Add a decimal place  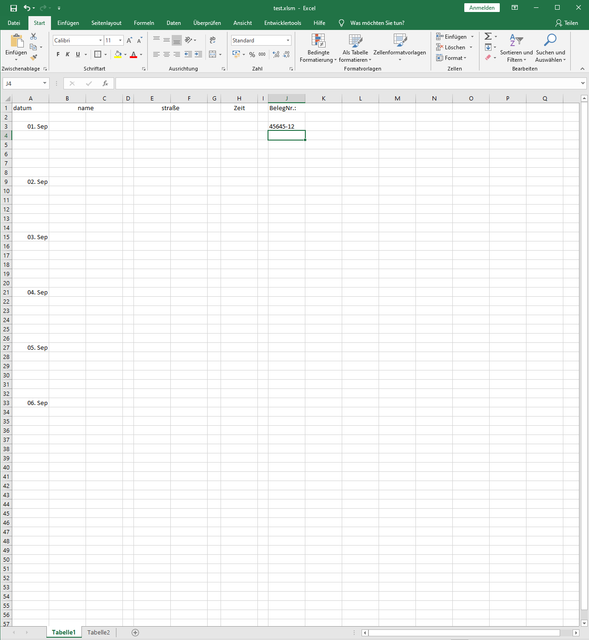276,54
